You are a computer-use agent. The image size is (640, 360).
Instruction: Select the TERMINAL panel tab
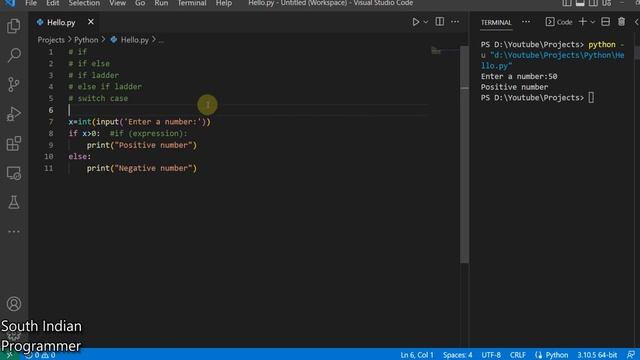coord(496,22)
